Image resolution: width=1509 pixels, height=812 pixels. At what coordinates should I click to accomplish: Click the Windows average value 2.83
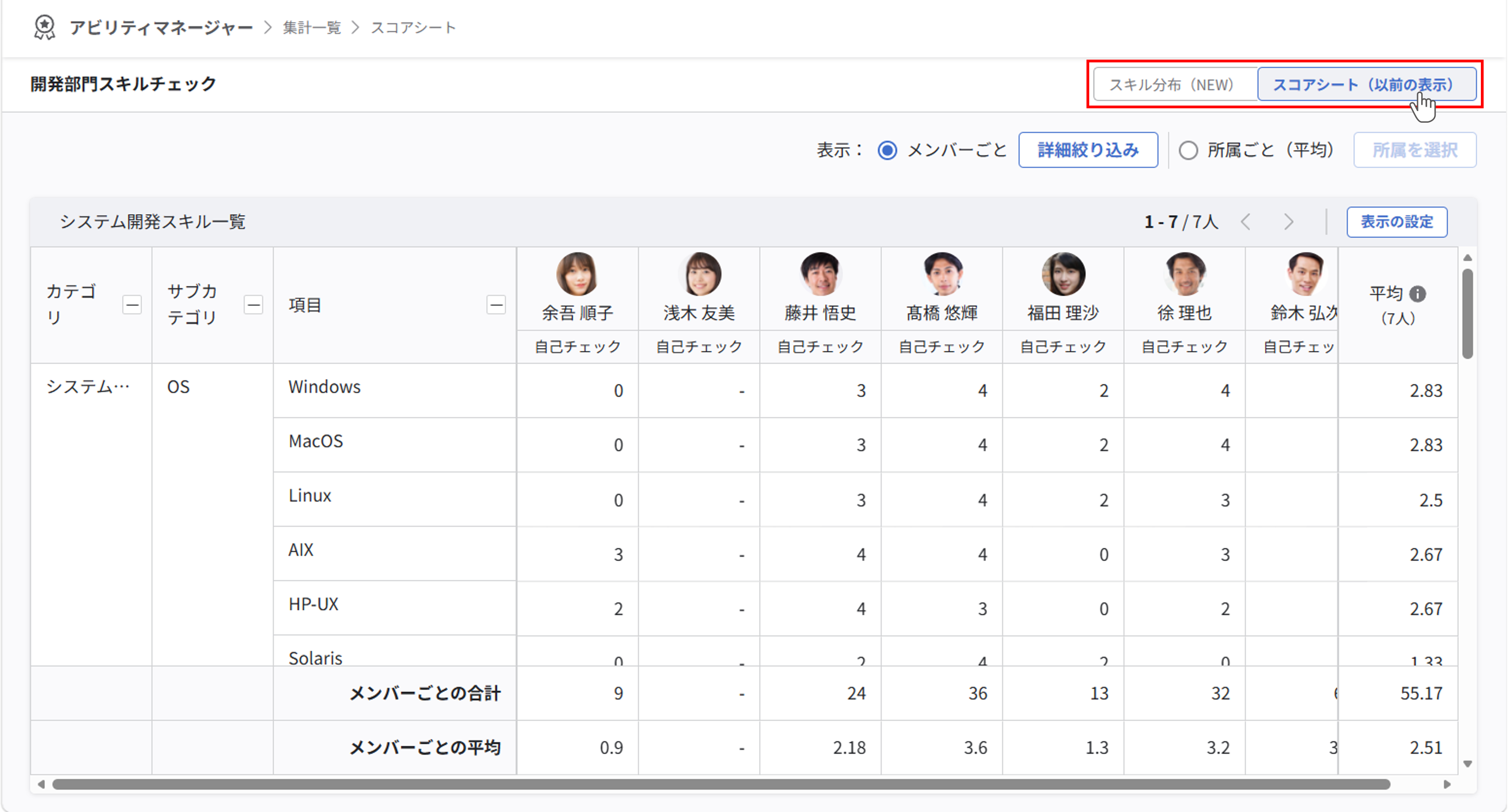click(1426, 390)
